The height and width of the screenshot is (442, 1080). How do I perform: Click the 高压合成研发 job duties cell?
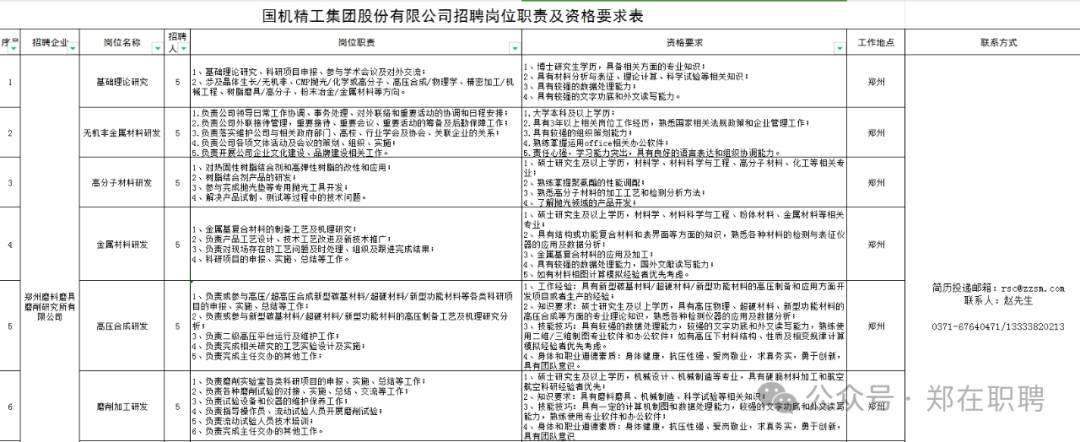click(x=356, y=326)
